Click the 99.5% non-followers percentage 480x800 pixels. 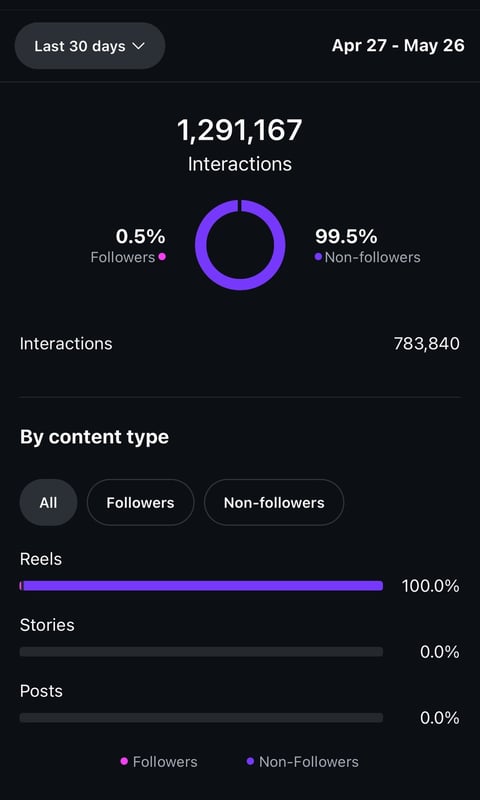click(x=346, y=236)
